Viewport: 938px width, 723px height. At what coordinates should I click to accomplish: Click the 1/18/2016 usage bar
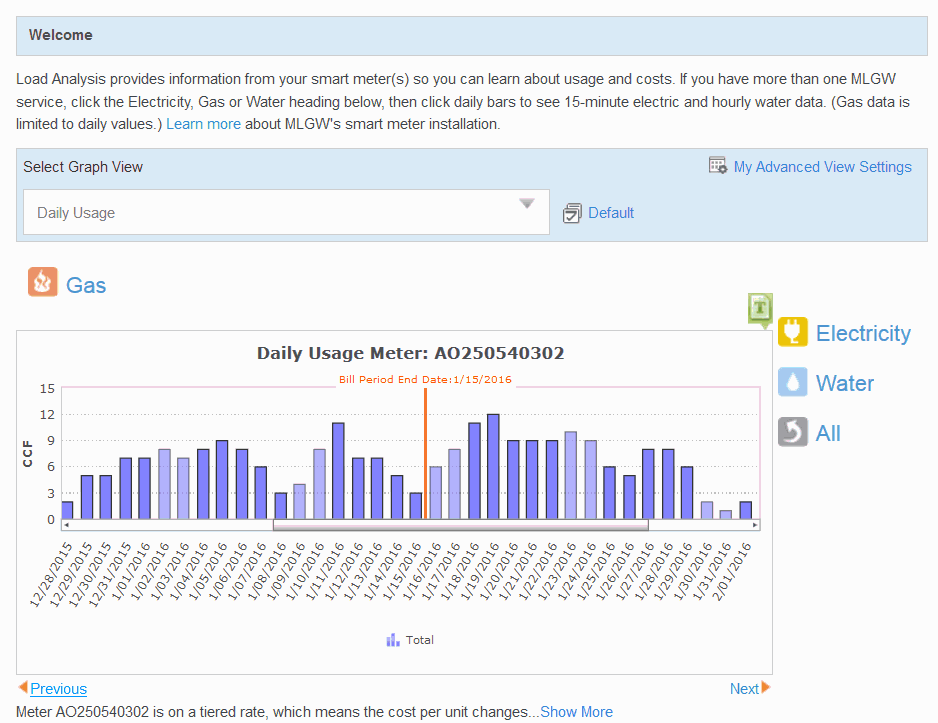pos(474,471)
